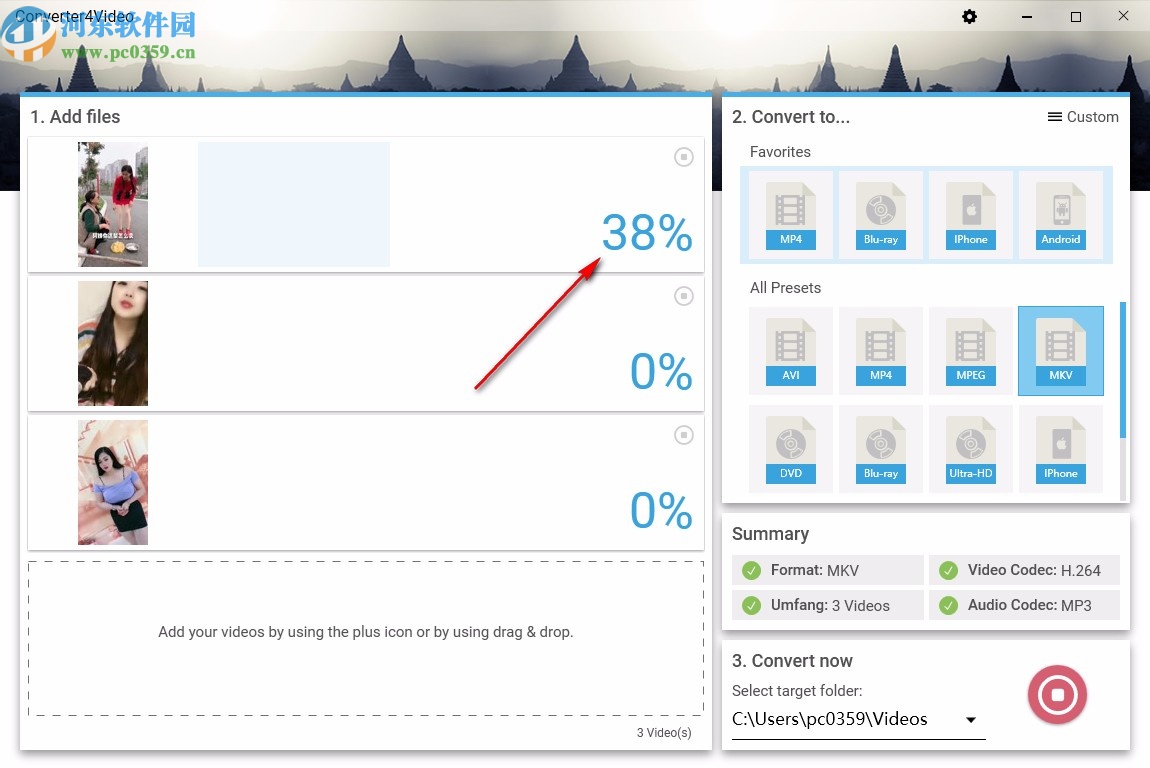Open the Custom presets menu
Screen dimensions: 1150x768
1083,116
